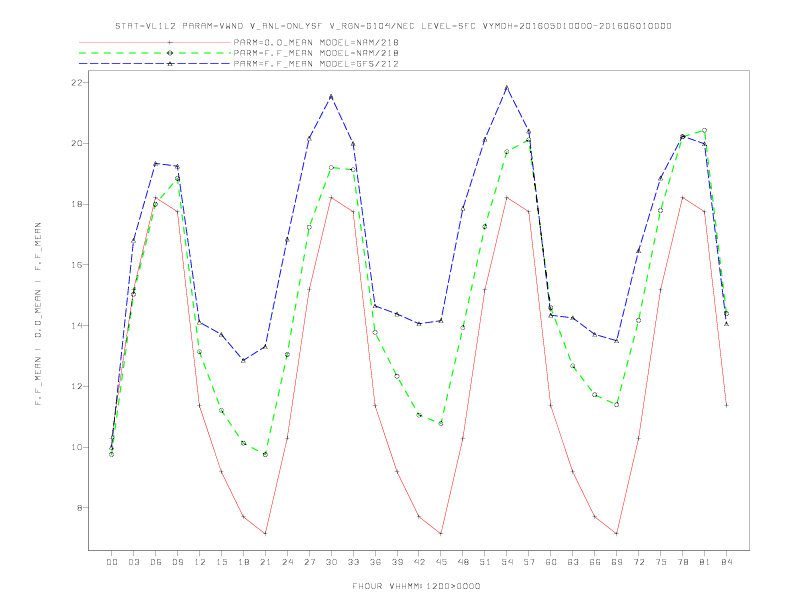Viewport: 792px width, 612px height.
Task: Click x-axis forecast hour label 21
Action: pos(265,562)
